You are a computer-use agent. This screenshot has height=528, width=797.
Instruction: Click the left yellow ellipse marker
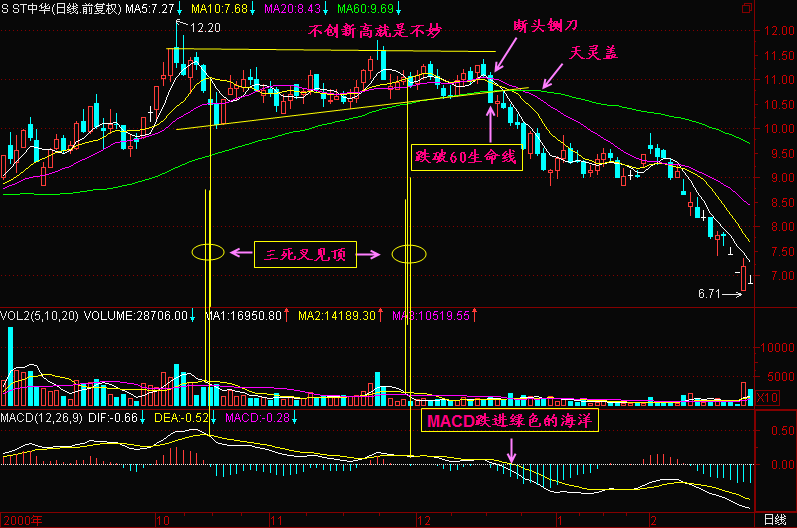pyautogui.click(x=207, y=253)
